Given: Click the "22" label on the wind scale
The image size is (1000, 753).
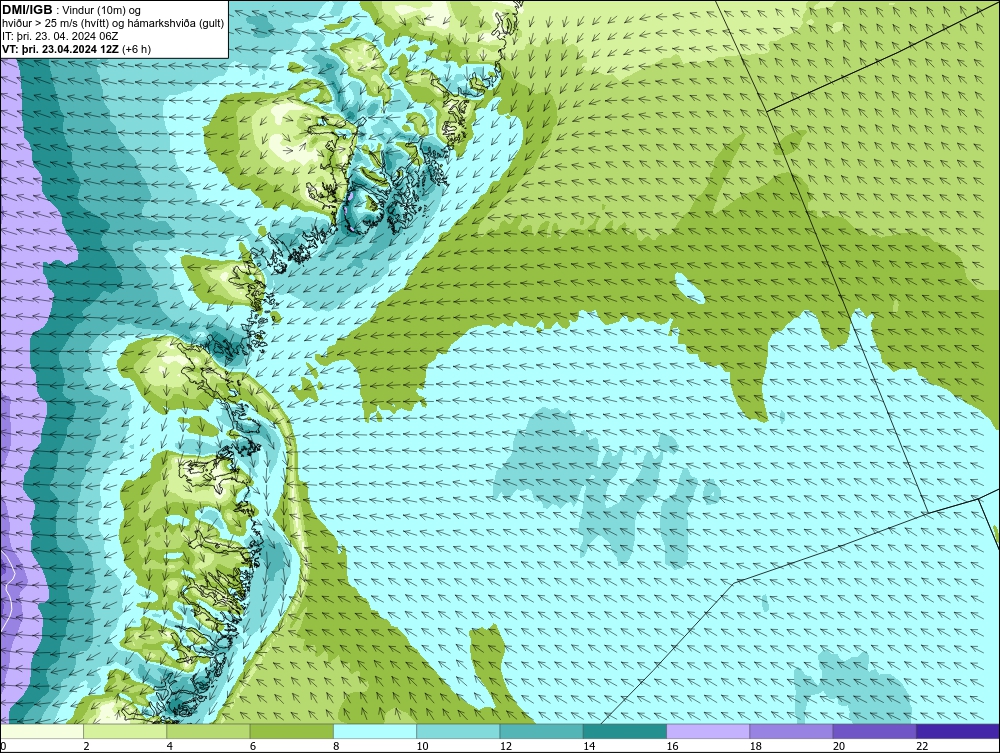Looking at the screenshot, I should click(x=922, y=747).
